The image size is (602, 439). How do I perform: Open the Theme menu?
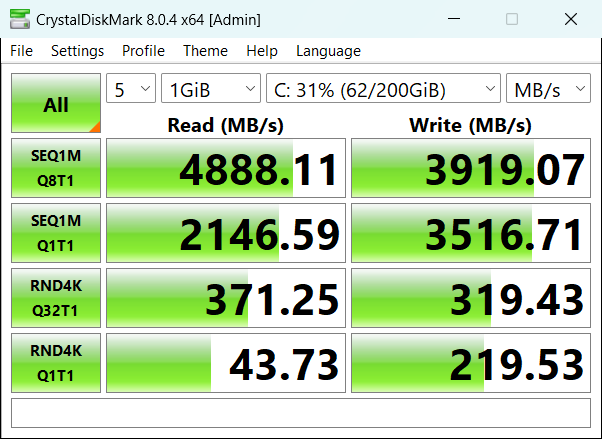205,51
